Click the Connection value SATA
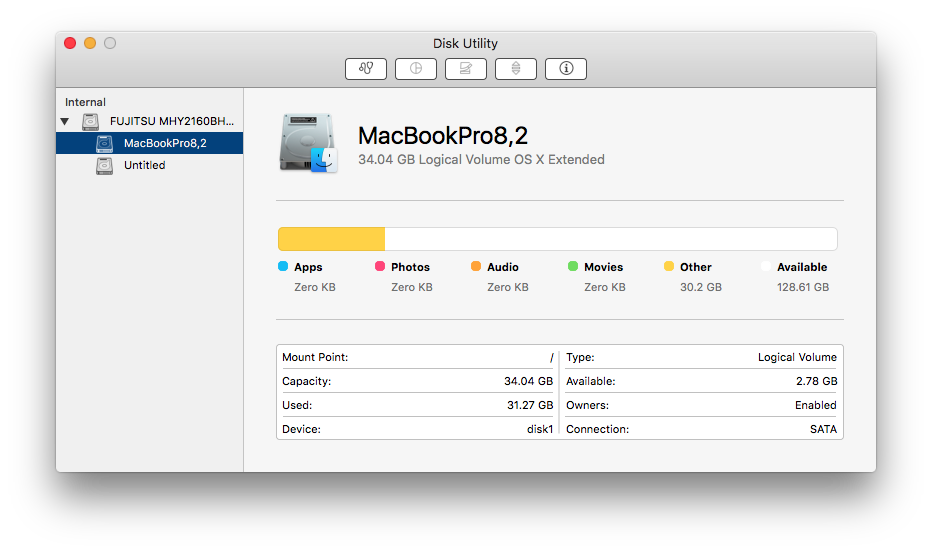Screen dimensions: 932x552 coord(823,429)
